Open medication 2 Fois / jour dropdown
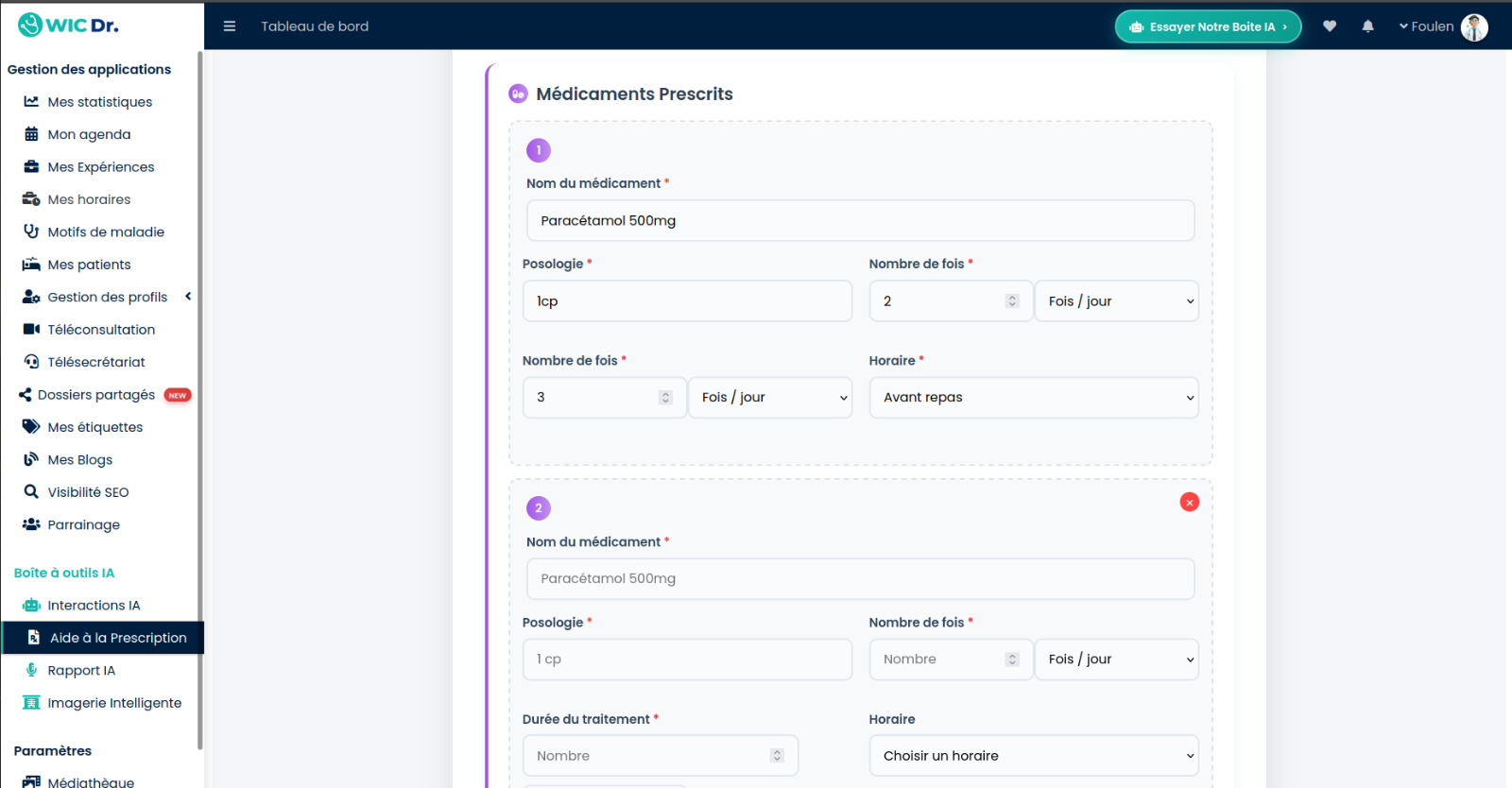Screen dimensions: 1512x788 [x=1117, y=660]
